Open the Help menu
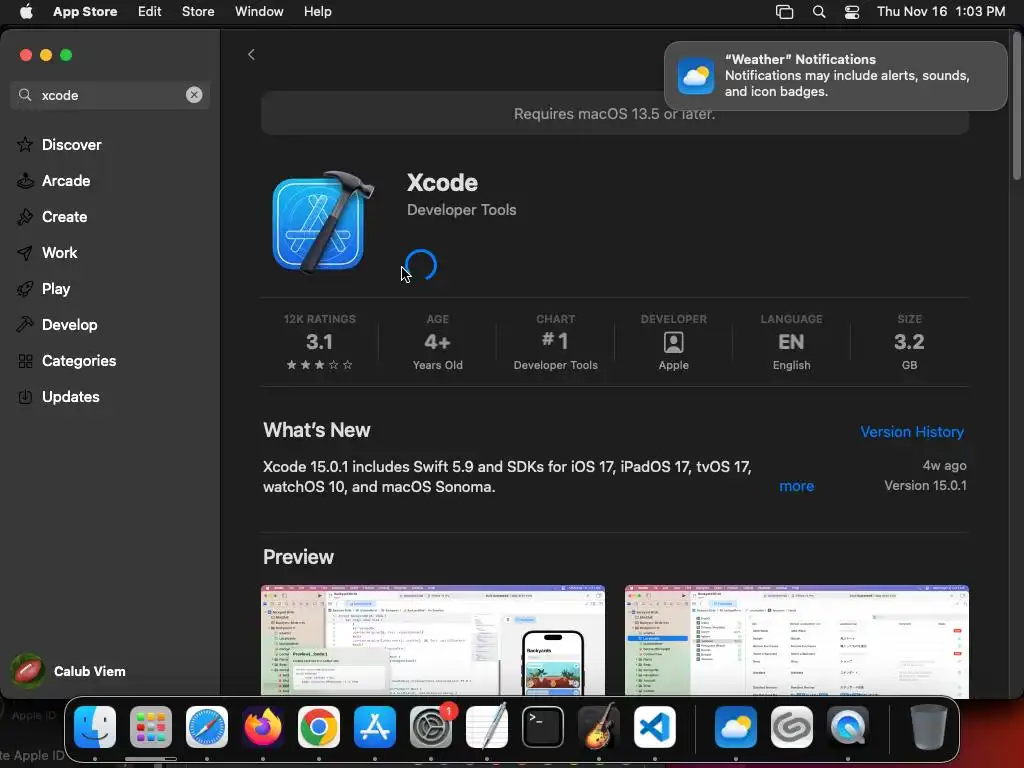1024x768 pixels. 317,12
